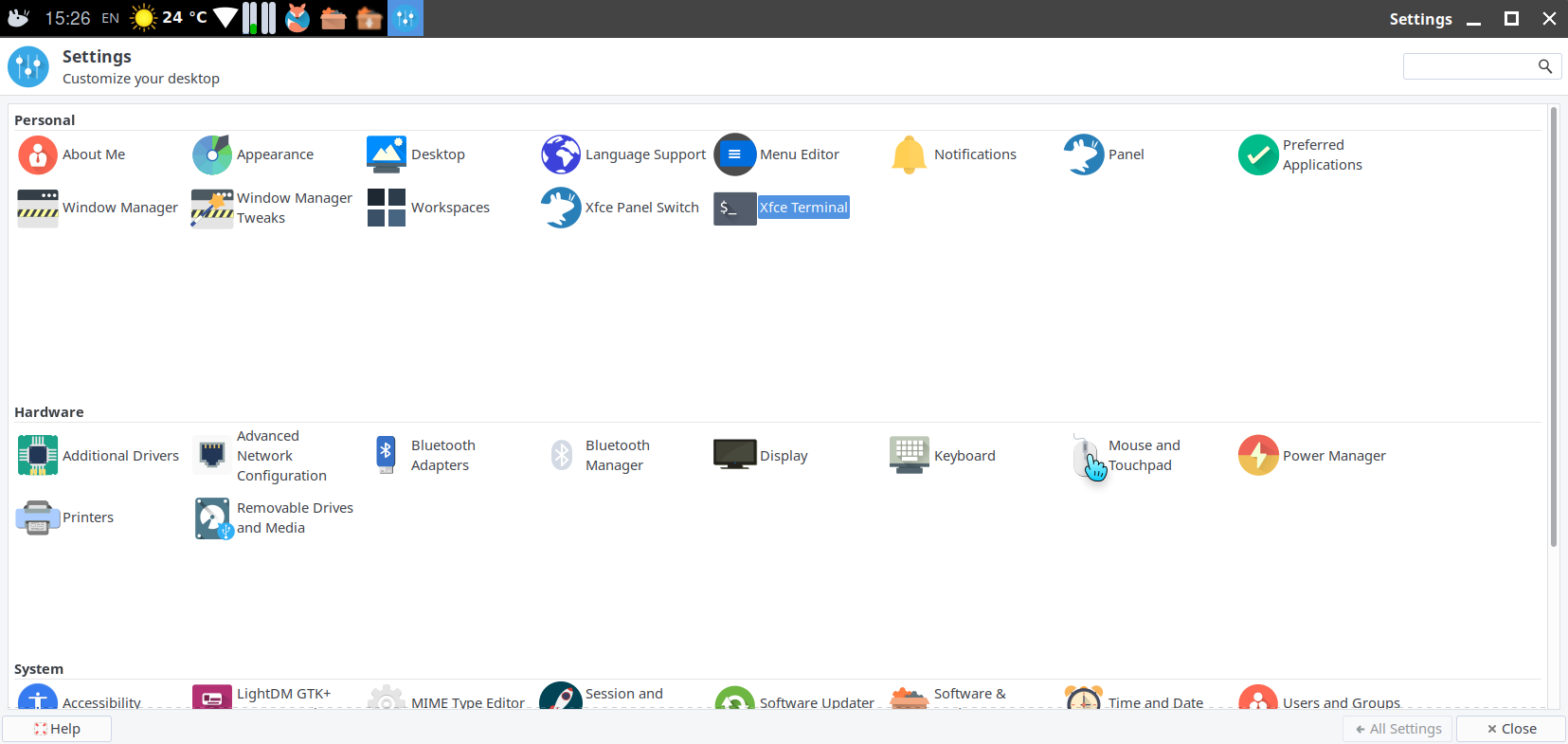Open the Printers icon
Image resolution: width=1568 pixels, height=744 pixels.
point(38,517)
